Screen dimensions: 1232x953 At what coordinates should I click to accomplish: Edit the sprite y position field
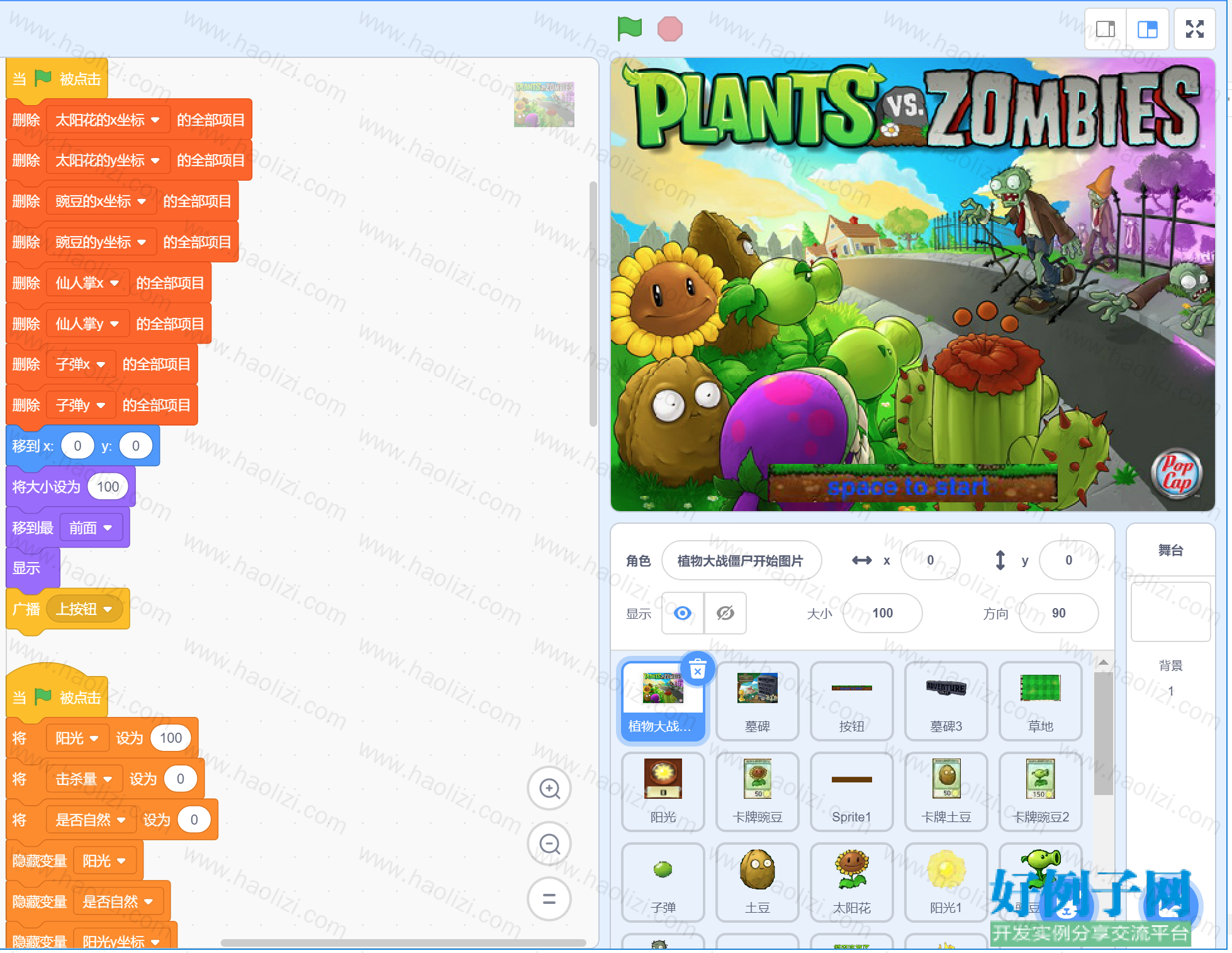click(x=1069, y=560)
